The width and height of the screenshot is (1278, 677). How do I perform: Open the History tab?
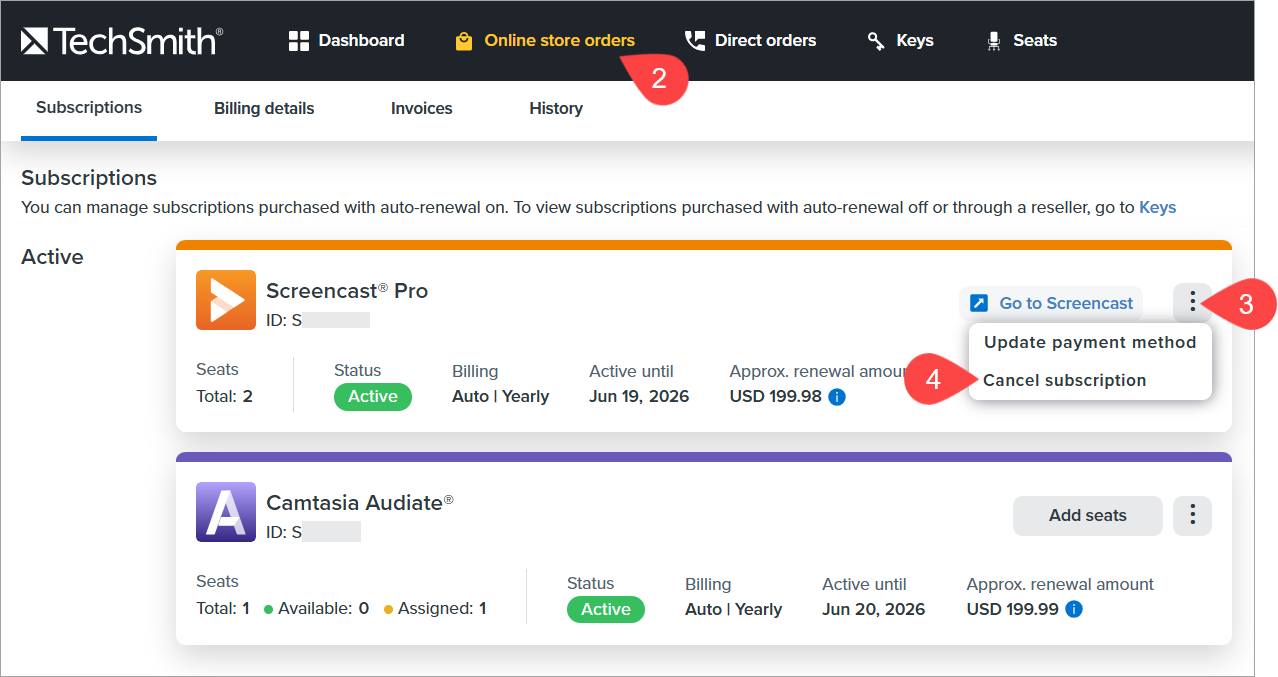[555, 109]
